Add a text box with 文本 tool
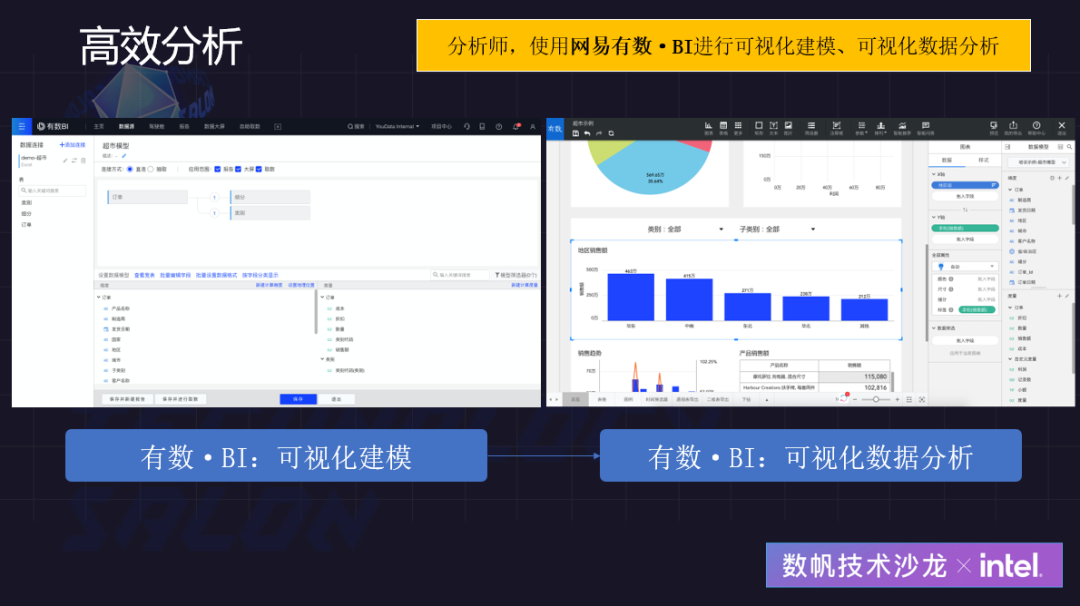The image size is (1080, 606). [773, 128]
